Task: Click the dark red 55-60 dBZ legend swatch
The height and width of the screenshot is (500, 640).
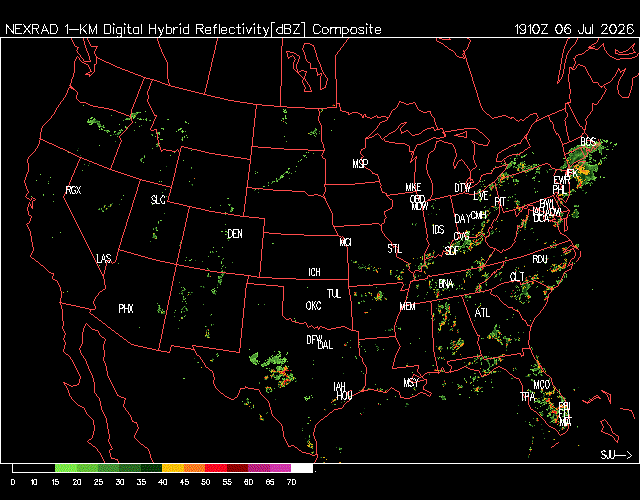Action: click(238, 468)
